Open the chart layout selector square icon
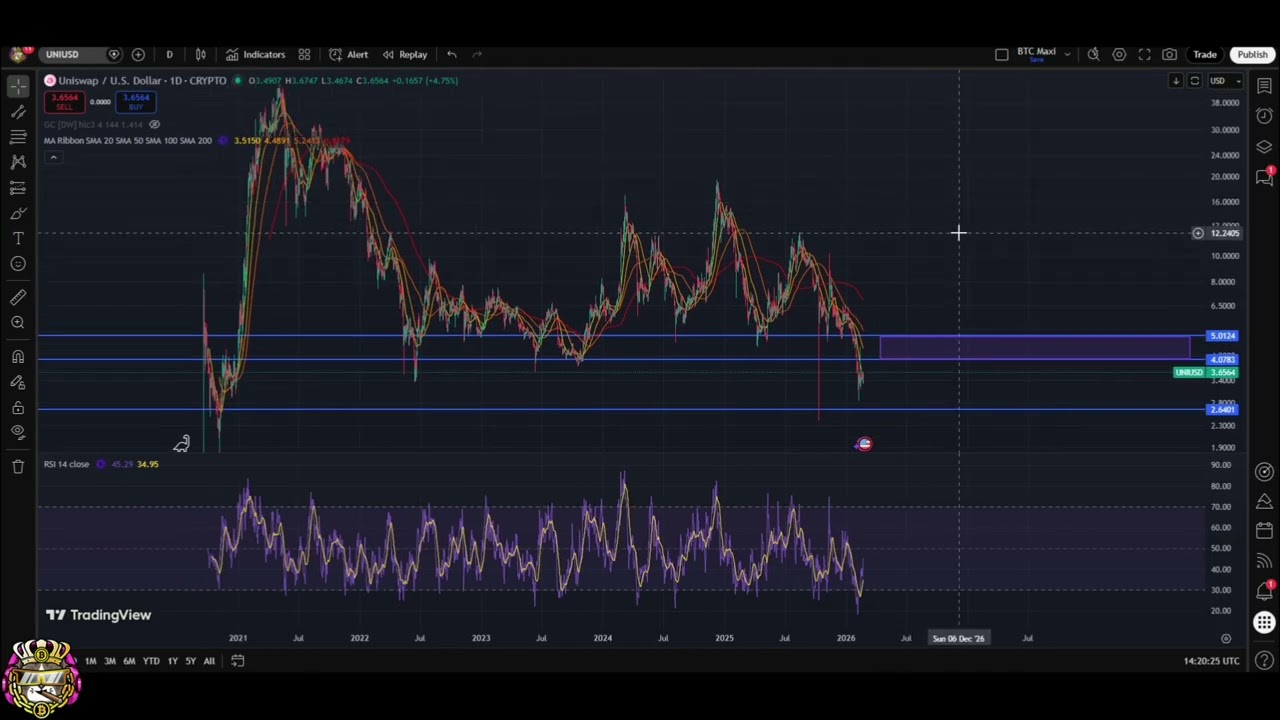Image resolution: width=1280 pixels, height=720 pixels. [1001, 54]
